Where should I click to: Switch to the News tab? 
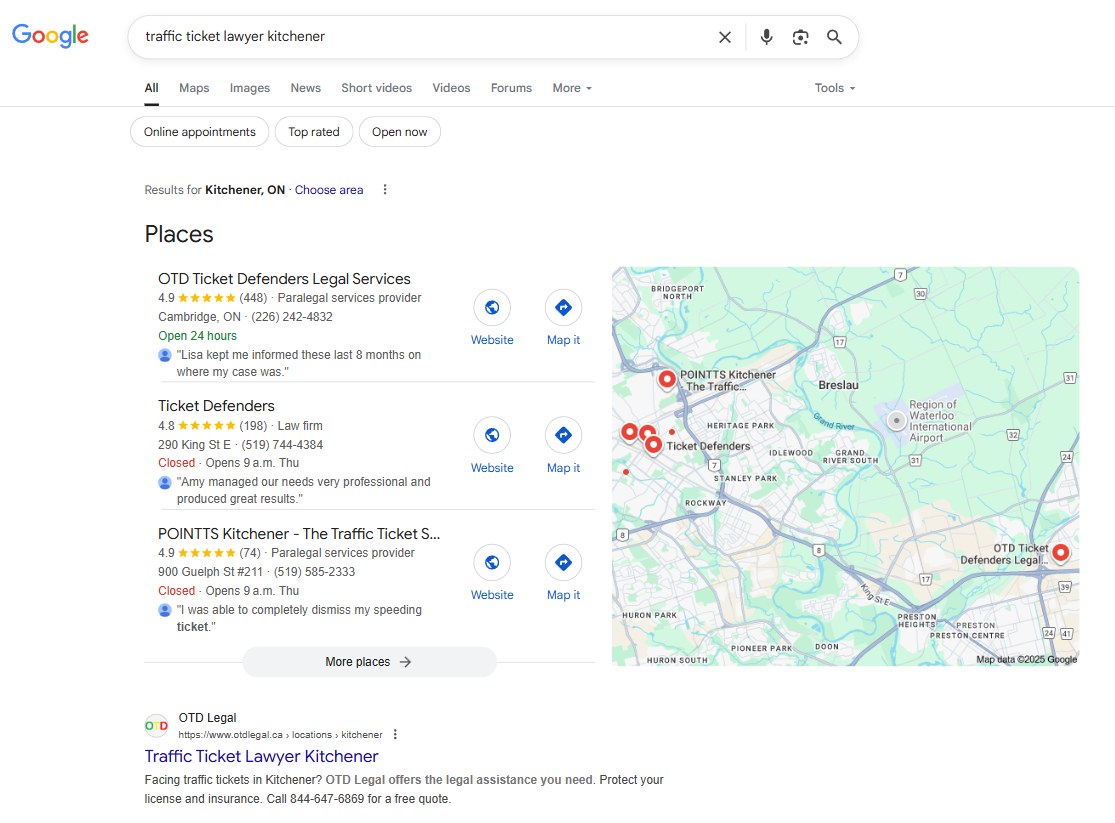[306, 88]
